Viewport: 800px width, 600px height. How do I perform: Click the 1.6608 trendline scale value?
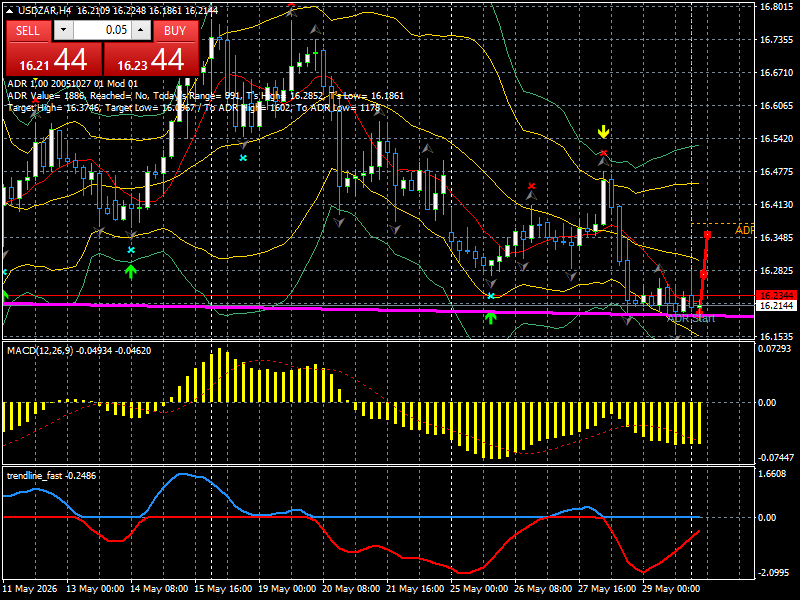(x=772, y=474)
